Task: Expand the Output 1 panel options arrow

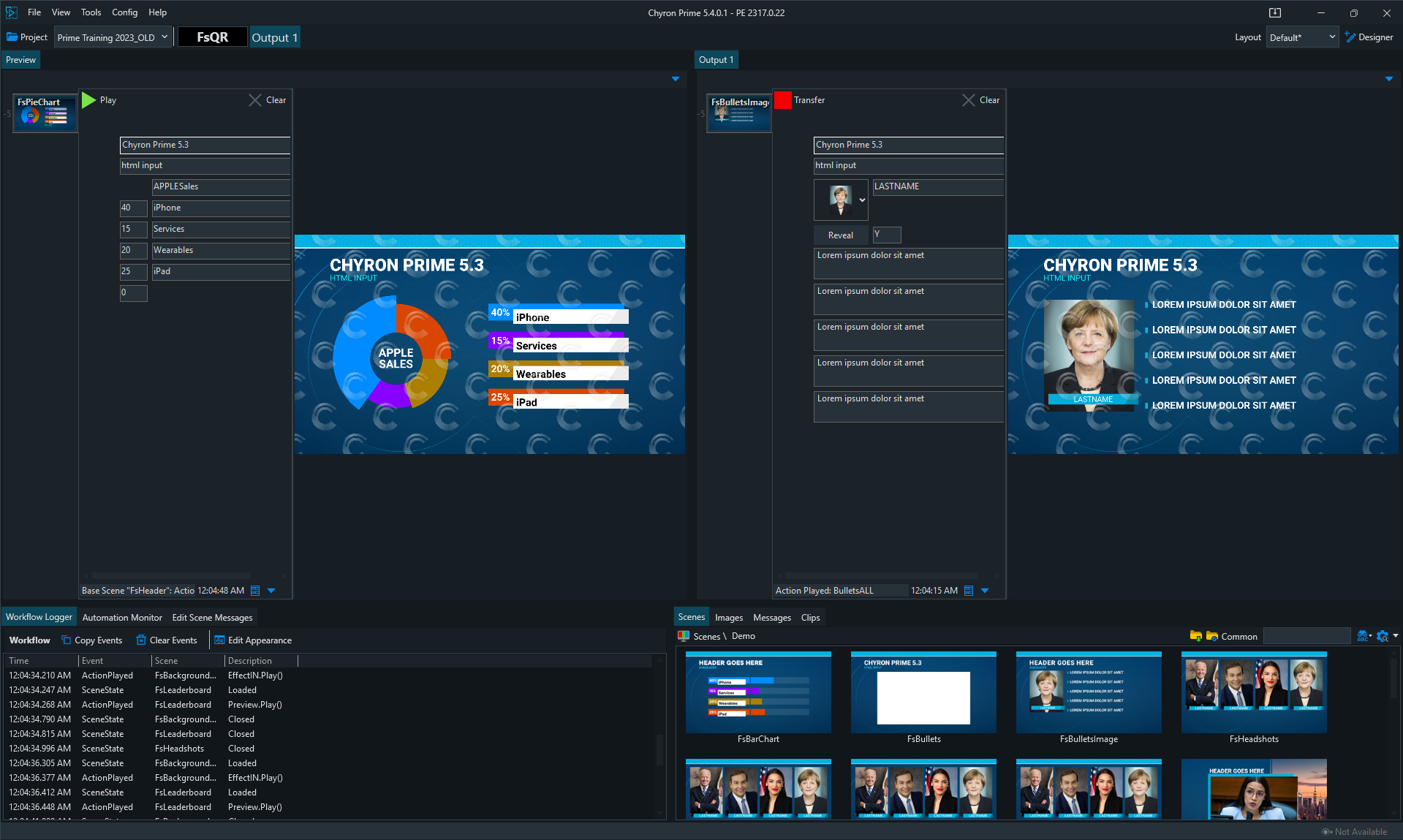Action: (1389, 79)
